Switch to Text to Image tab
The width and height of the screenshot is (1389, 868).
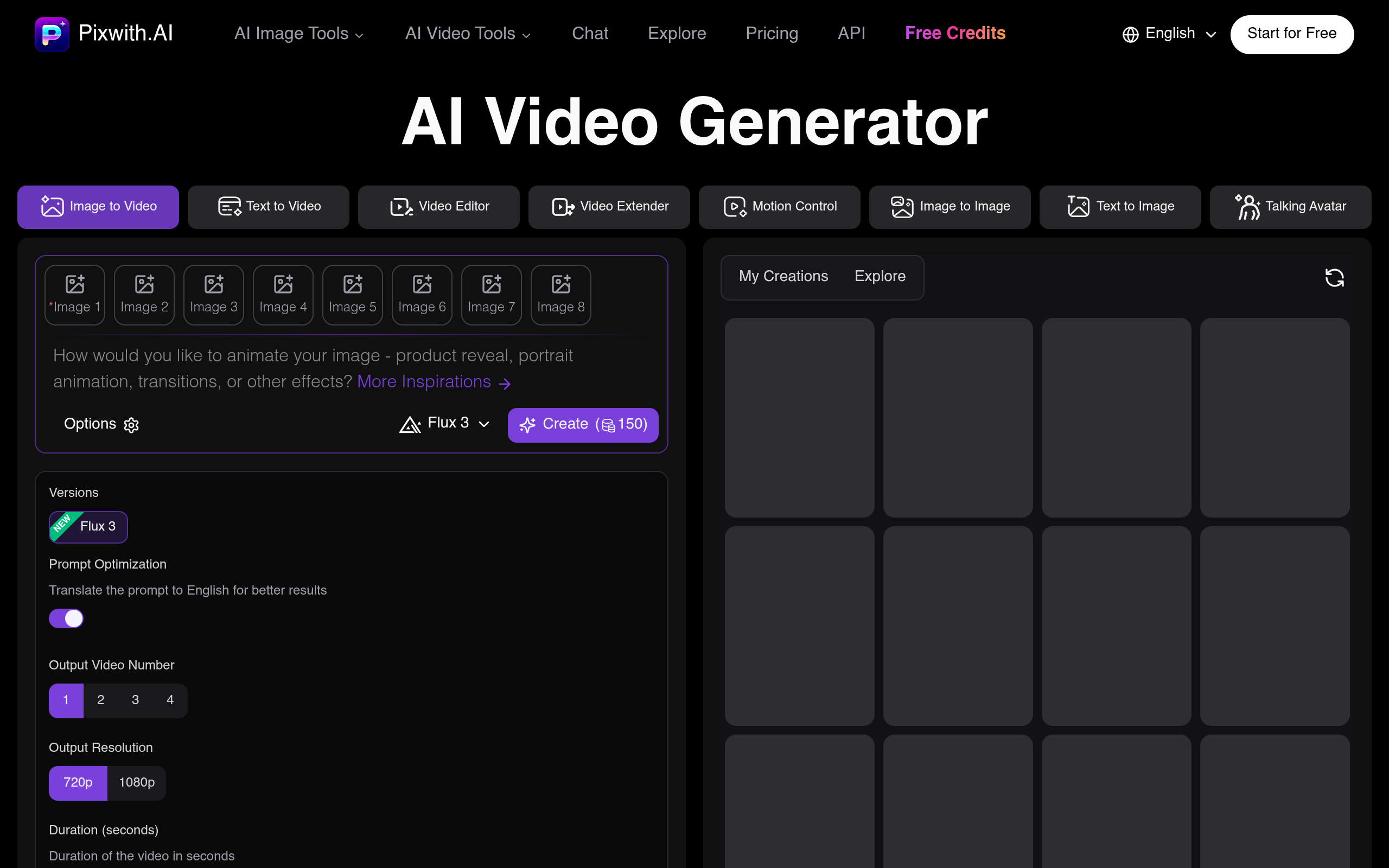pyautogui.click(x=1120, y=207)
